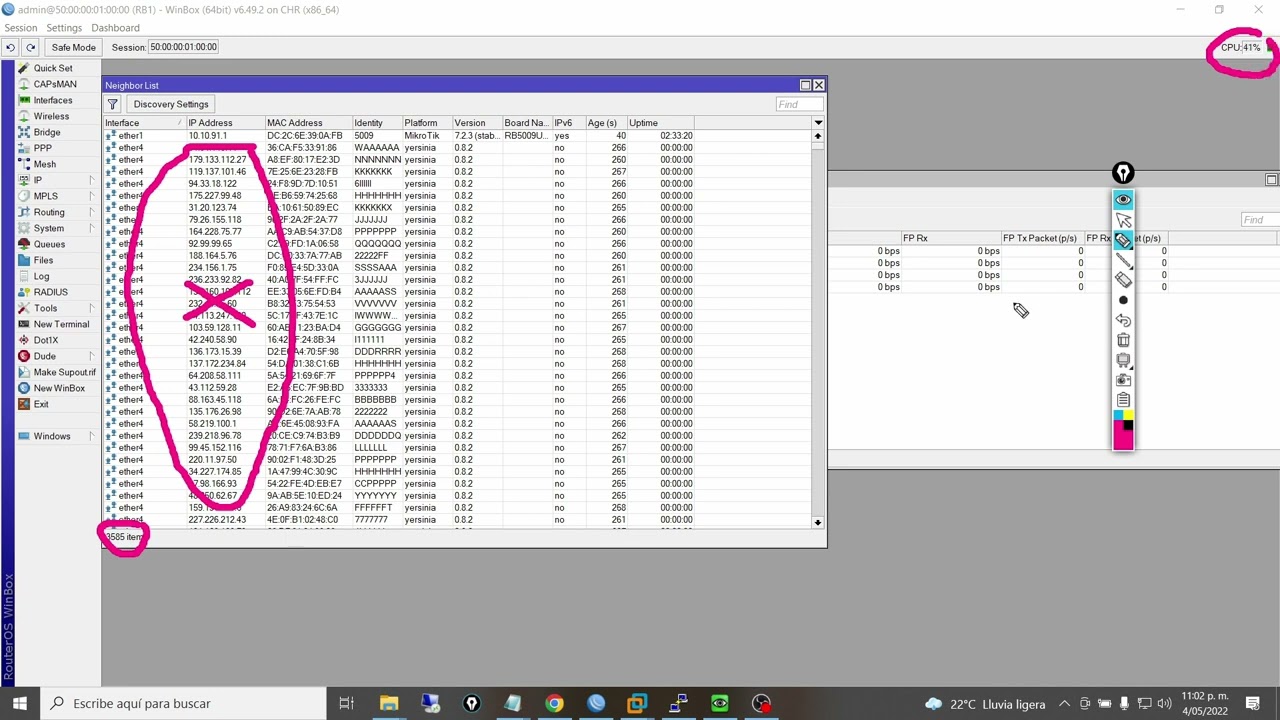Click the taskbar search box
Screen dimensions: 1280x720
184,703
